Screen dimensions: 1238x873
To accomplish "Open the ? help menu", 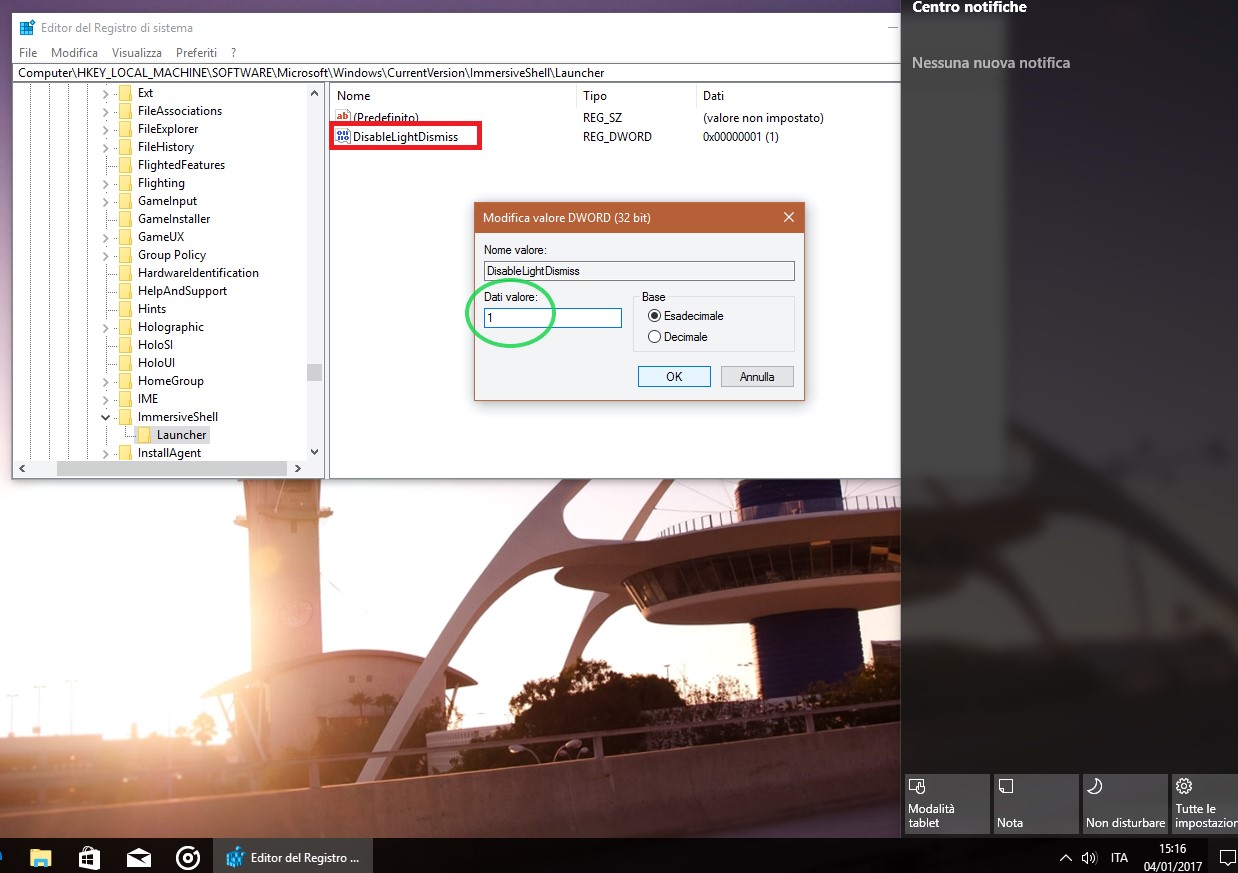I will pos(233,53).
